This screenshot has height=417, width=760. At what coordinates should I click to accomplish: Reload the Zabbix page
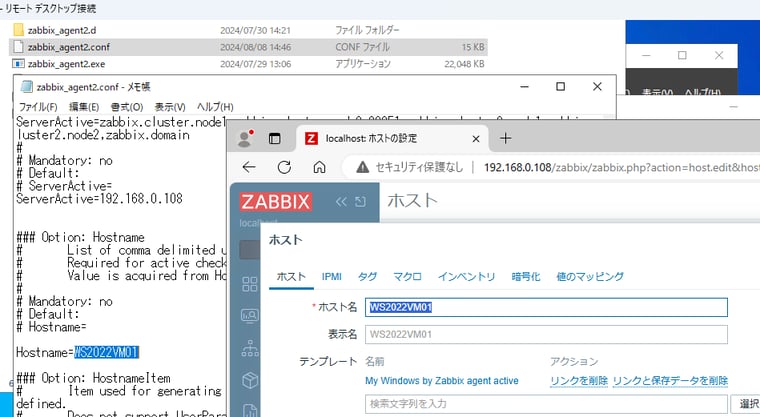click(284, 167)
